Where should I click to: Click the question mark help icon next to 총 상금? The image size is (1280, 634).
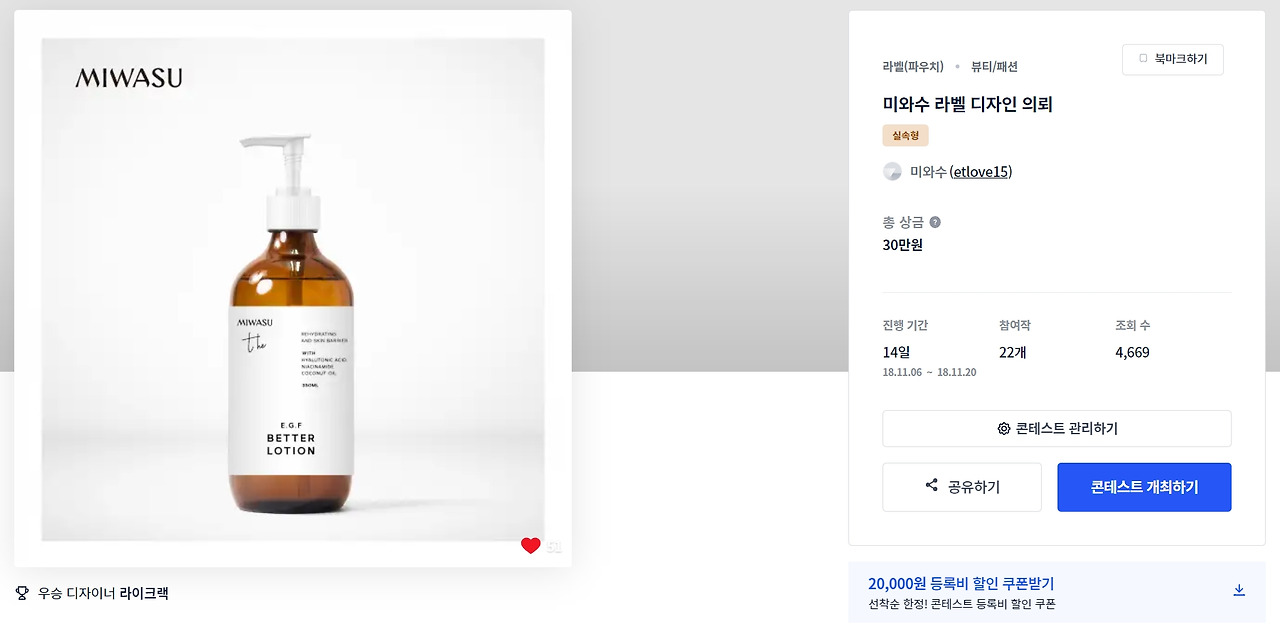[x=935, y=222]
